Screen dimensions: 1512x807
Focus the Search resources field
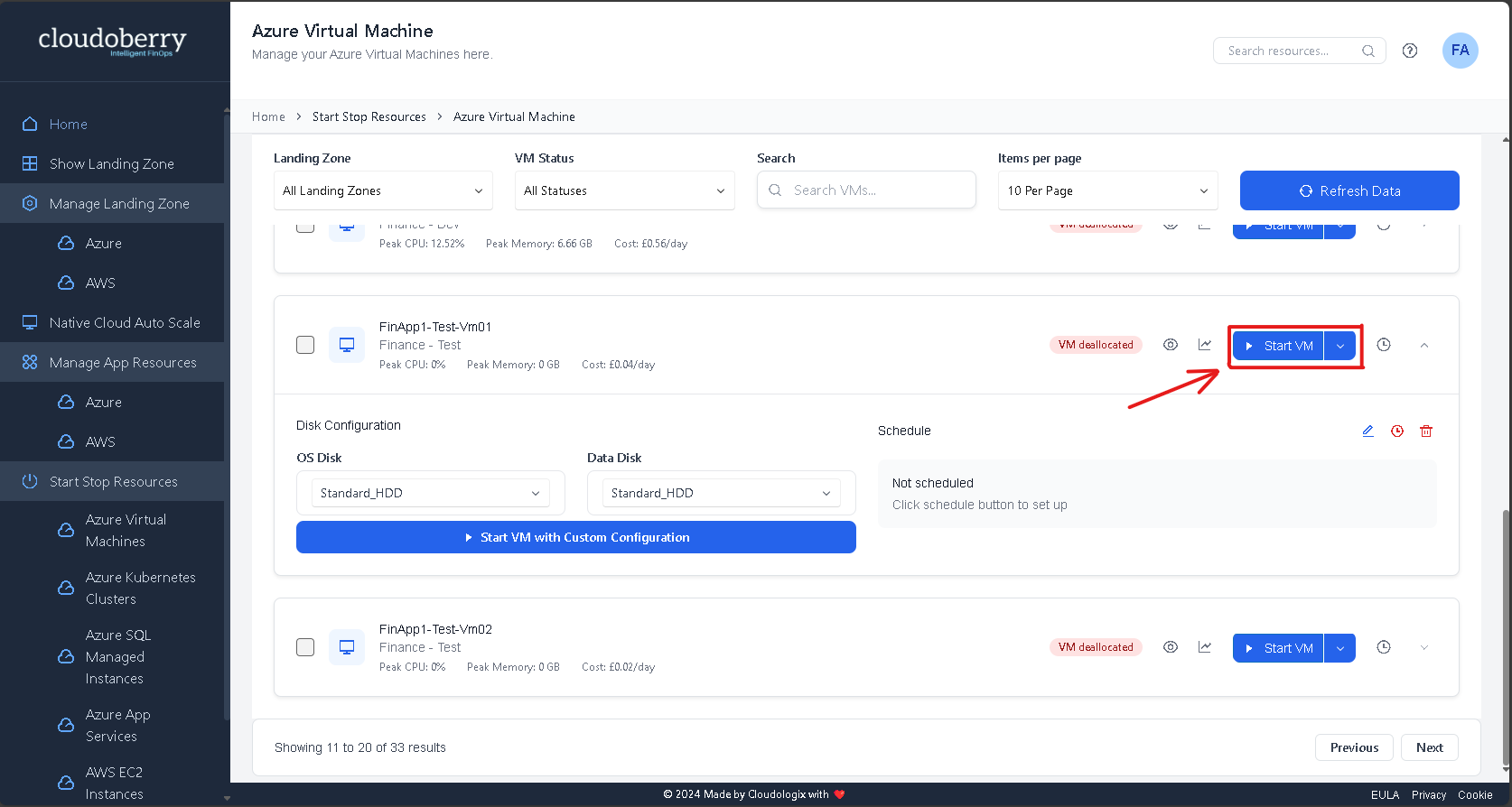1299,51
